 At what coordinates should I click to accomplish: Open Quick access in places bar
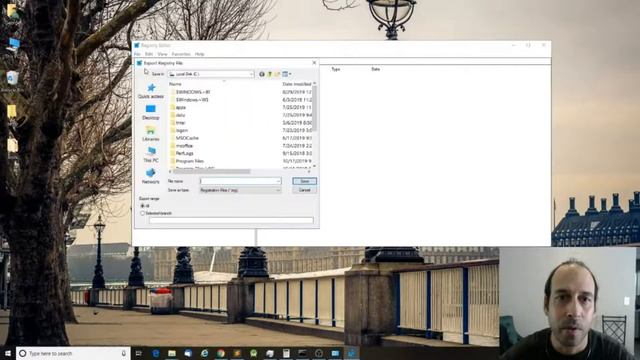[x=151, y=91]
